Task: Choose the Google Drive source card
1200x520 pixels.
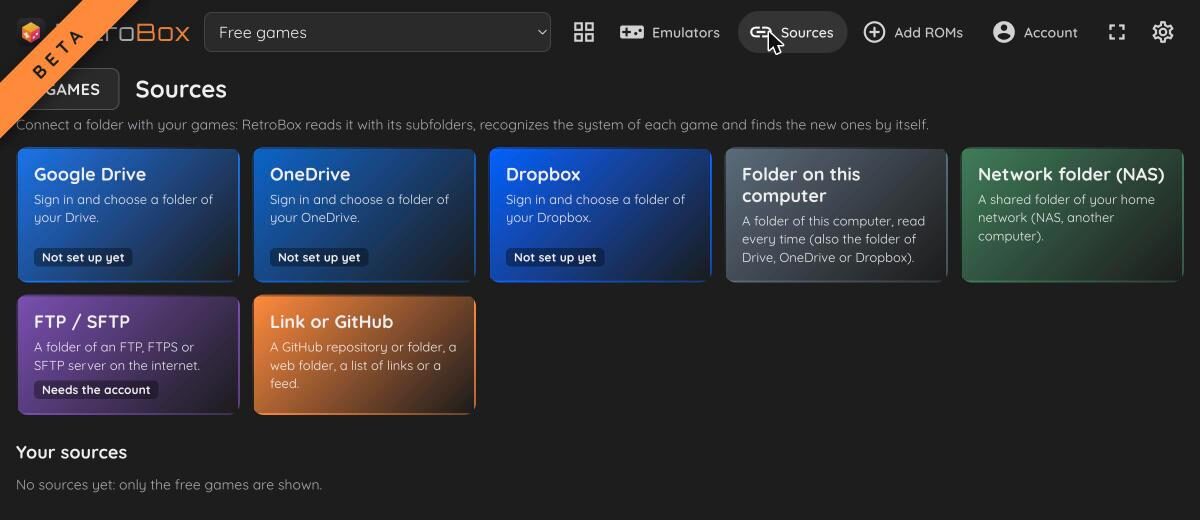Action: click(128, 215)
